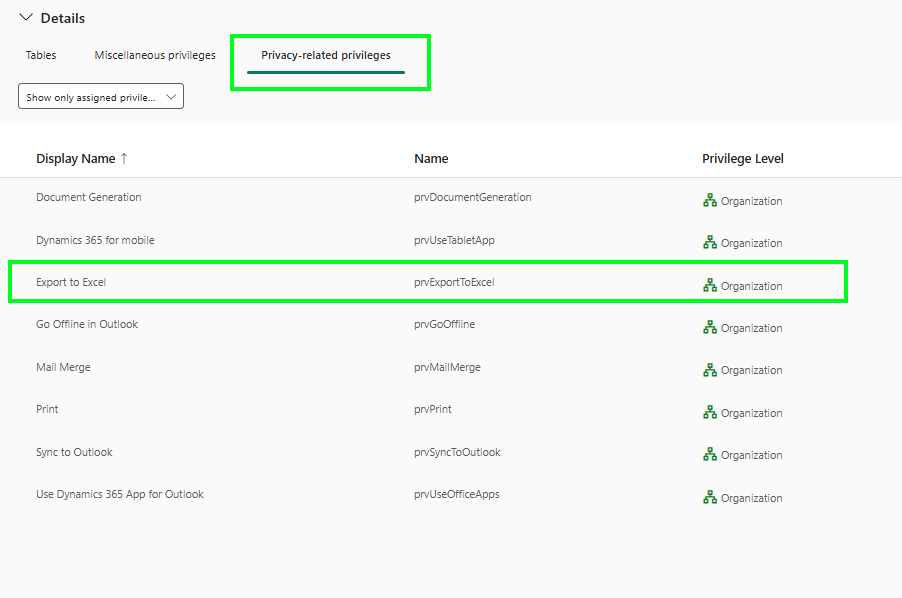Click Organization icon for Use Dynamics 365 App for Outlook

tap(710, 497)
